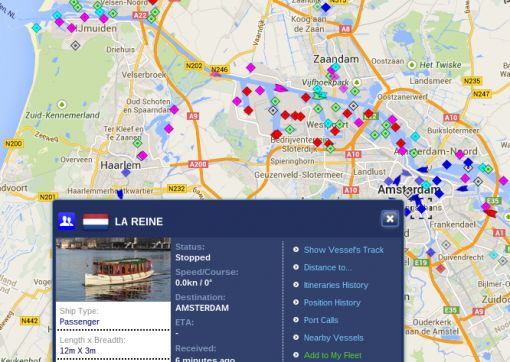The height and width of the screenshot is (362, 510).
Task: Select blue diamond marker right of Haarlem label
Action: 126,173
